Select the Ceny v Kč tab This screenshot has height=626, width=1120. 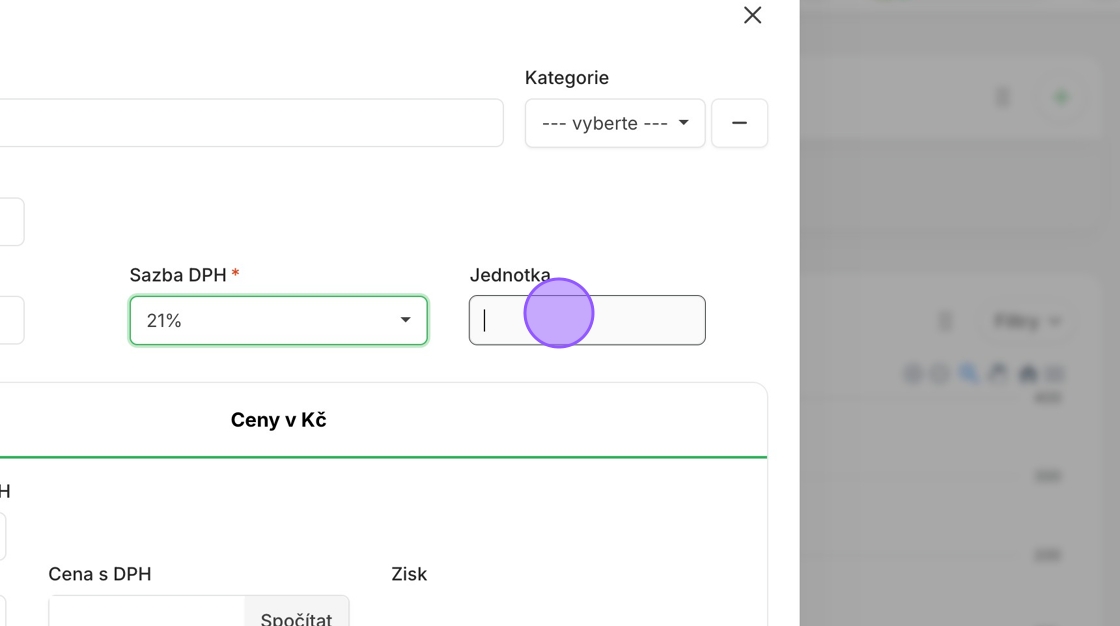pos(279,420)
